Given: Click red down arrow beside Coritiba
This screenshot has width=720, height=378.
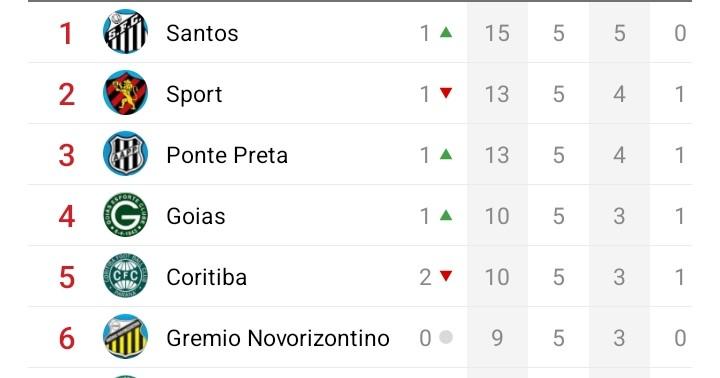Looking at the screenshot, I should point(446,276).
